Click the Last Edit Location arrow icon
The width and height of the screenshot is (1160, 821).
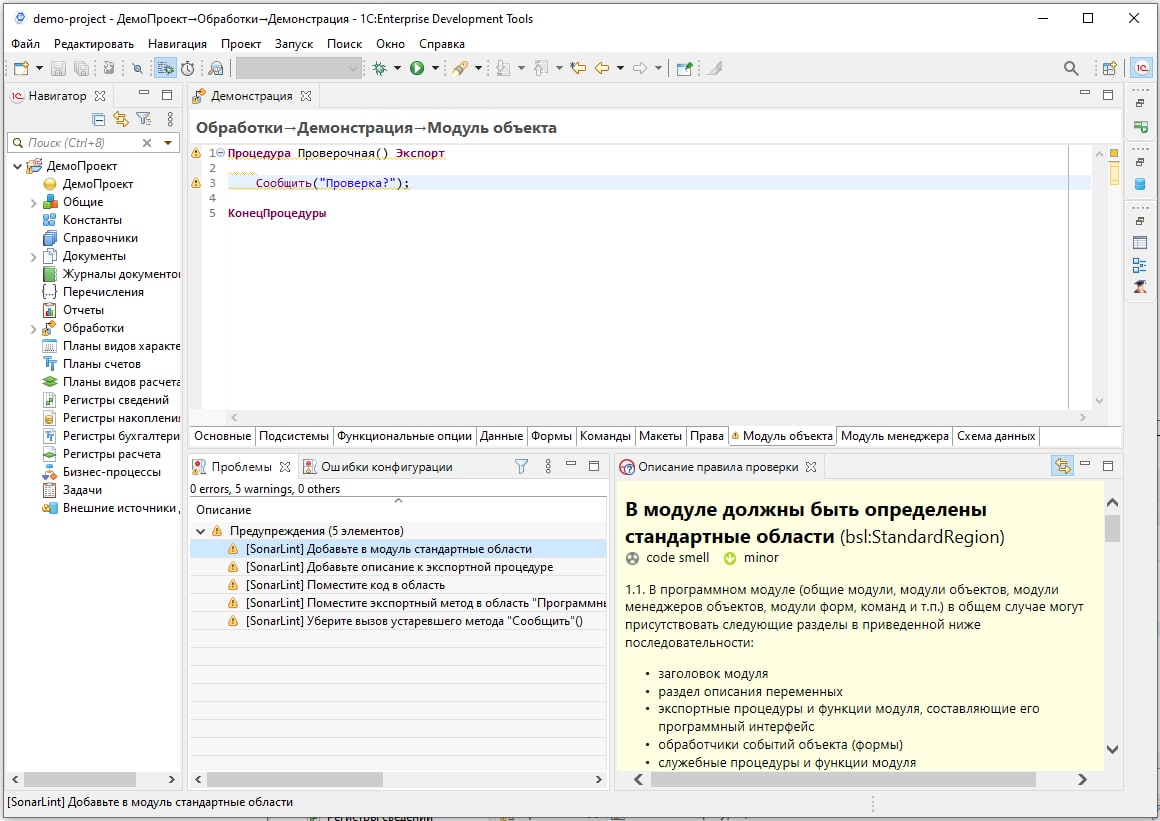pyautogui.click(x=579, y=68)
